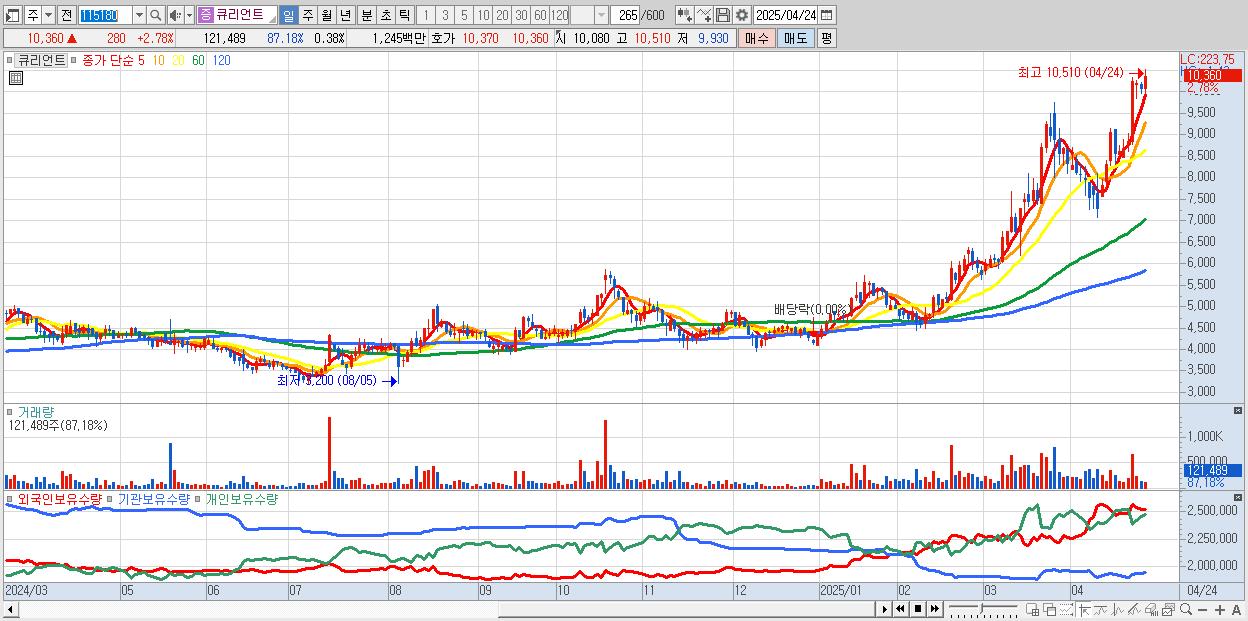Switch to 분 minute chart tab

[367, 15]
